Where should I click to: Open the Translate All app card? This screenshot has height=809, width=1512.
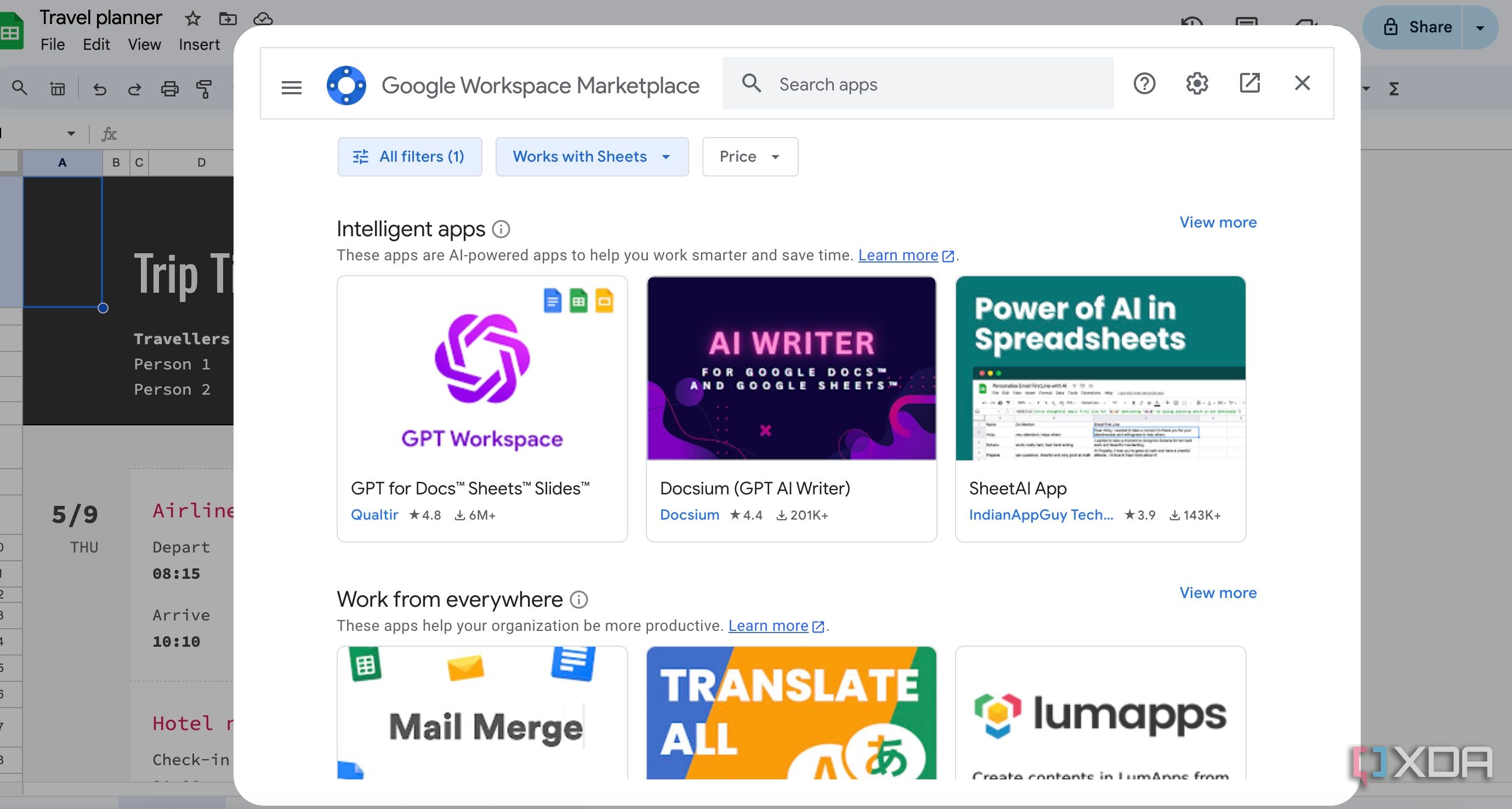click(791, 713)
